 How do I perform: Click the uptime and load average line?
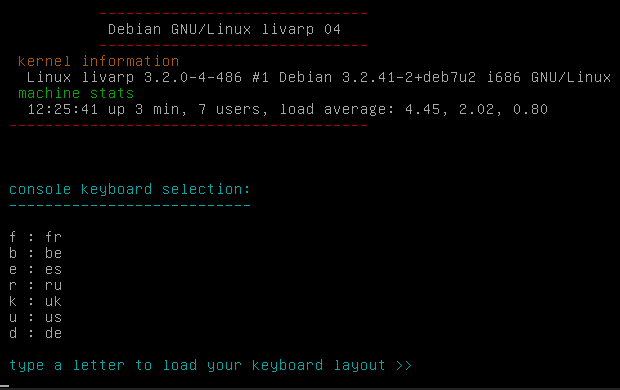pos(287,109)
